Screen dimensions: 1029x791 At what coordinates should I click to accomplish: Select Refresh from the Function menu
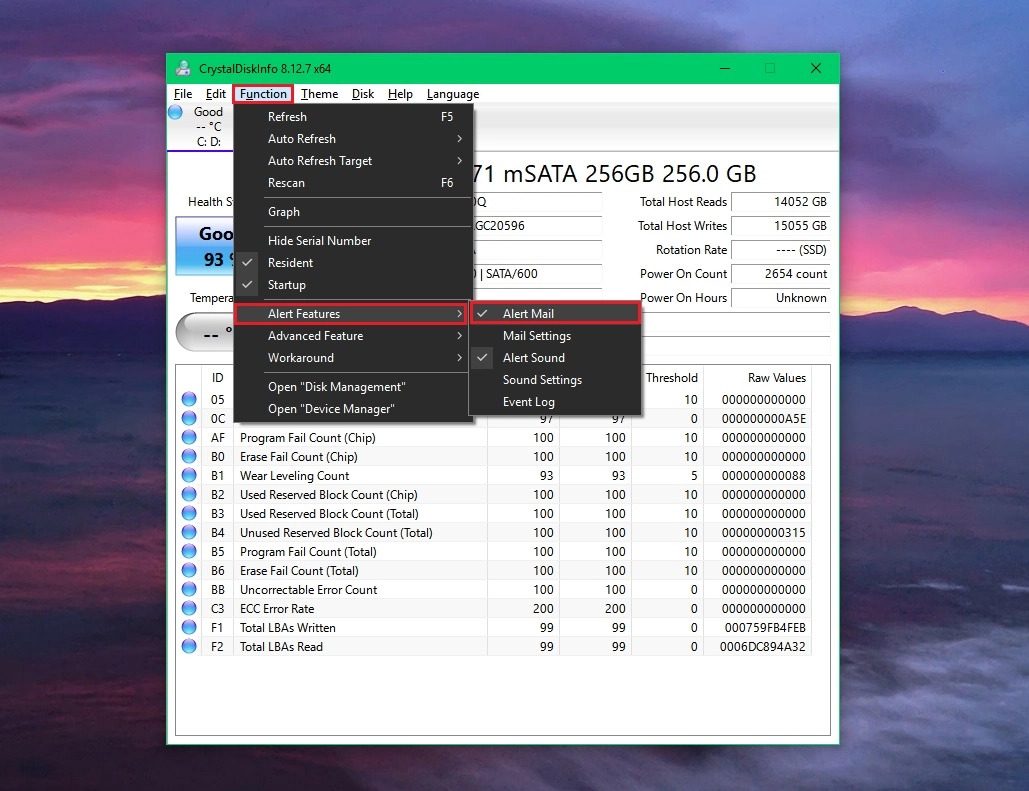[x=352, y=117]
